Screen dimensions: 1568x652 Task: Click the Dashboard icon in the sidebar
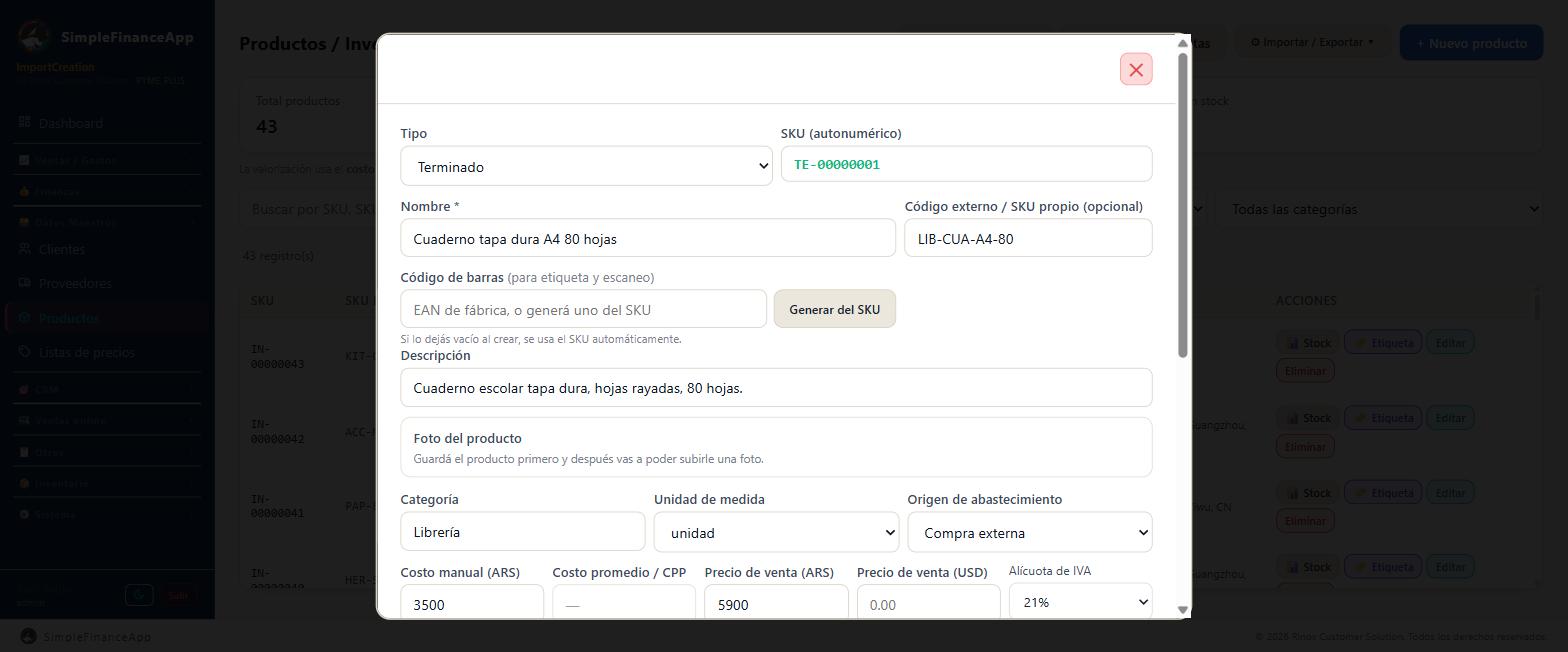pos(25,122)
